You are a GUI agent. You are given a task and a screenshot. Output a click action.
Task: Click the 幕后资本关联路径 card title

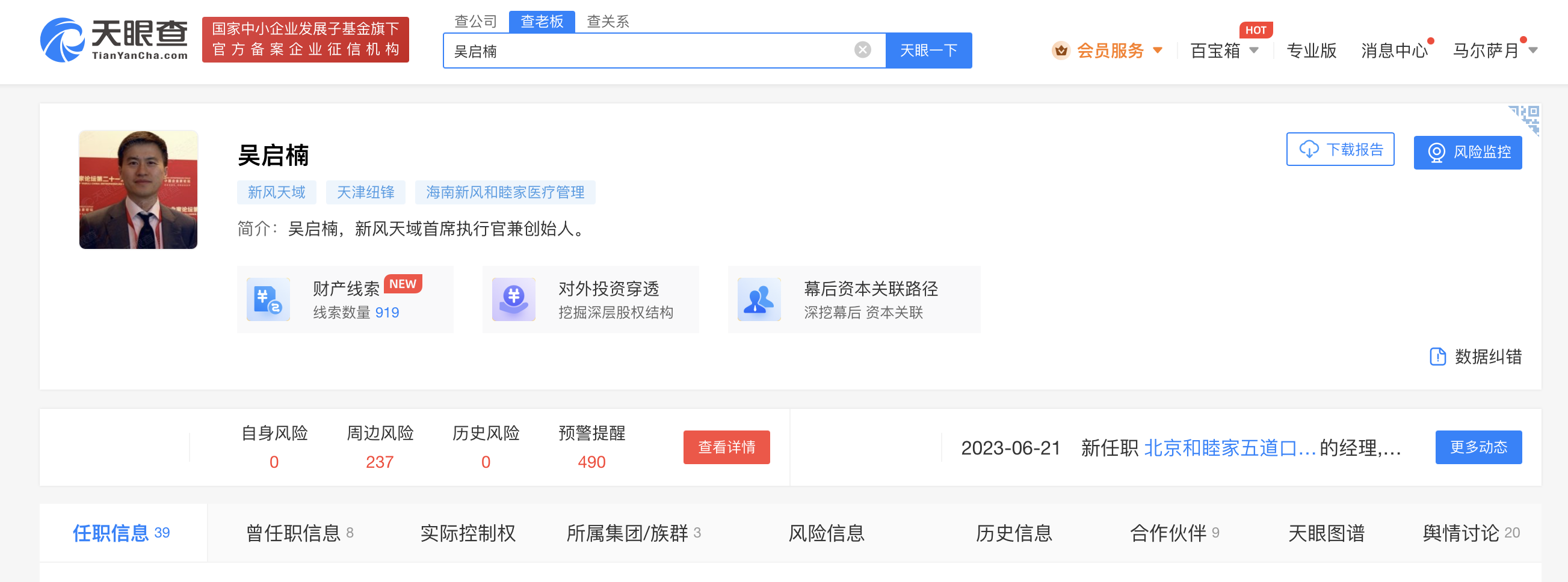click(x=871, y=288)
